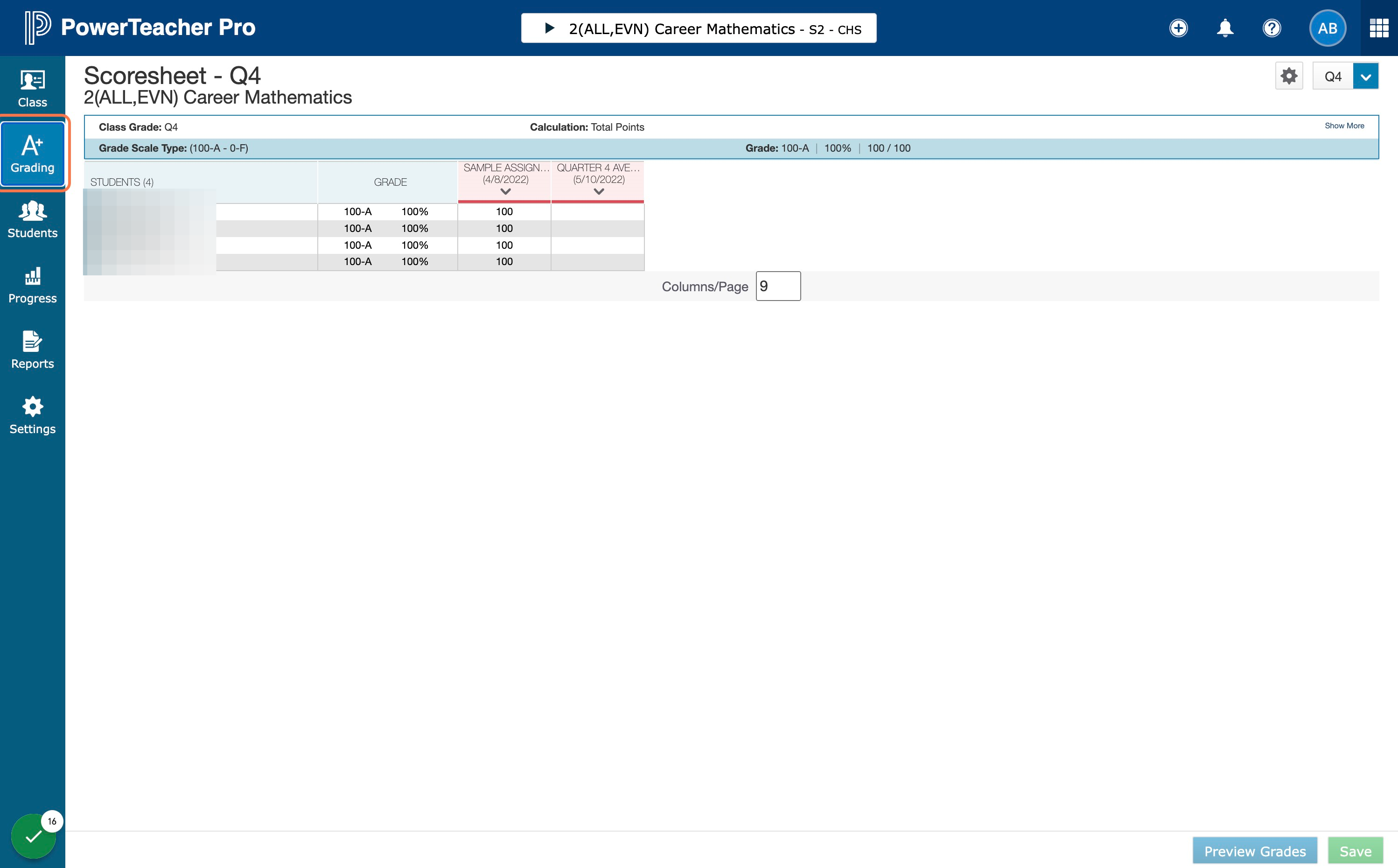
Task: Open the Reports section in sidebar
Action: click(32, 350)
